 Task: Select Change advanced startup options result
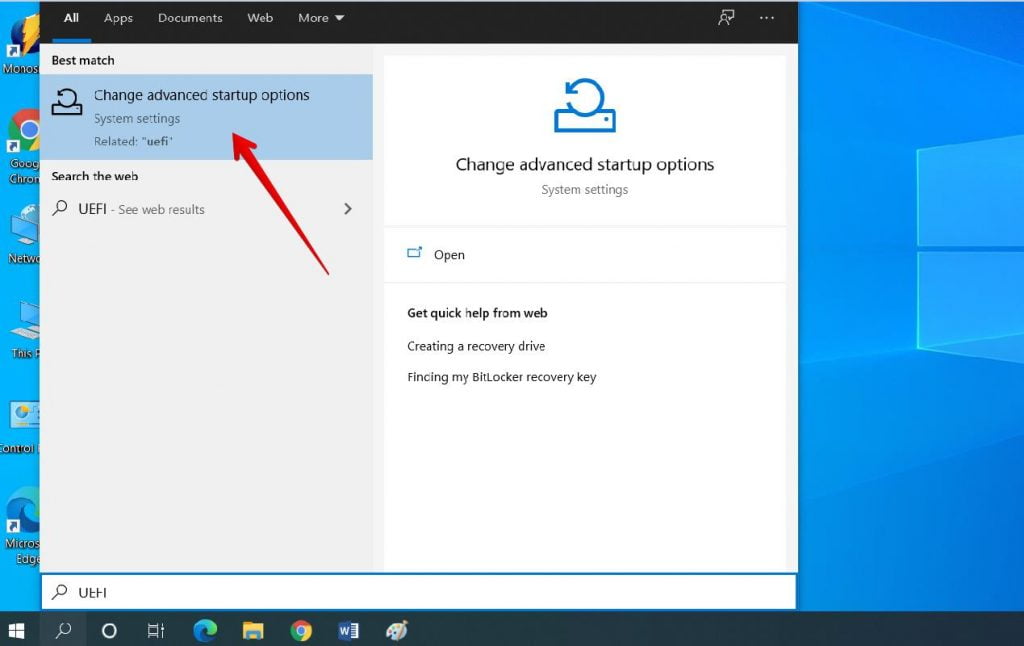[206, 117]
